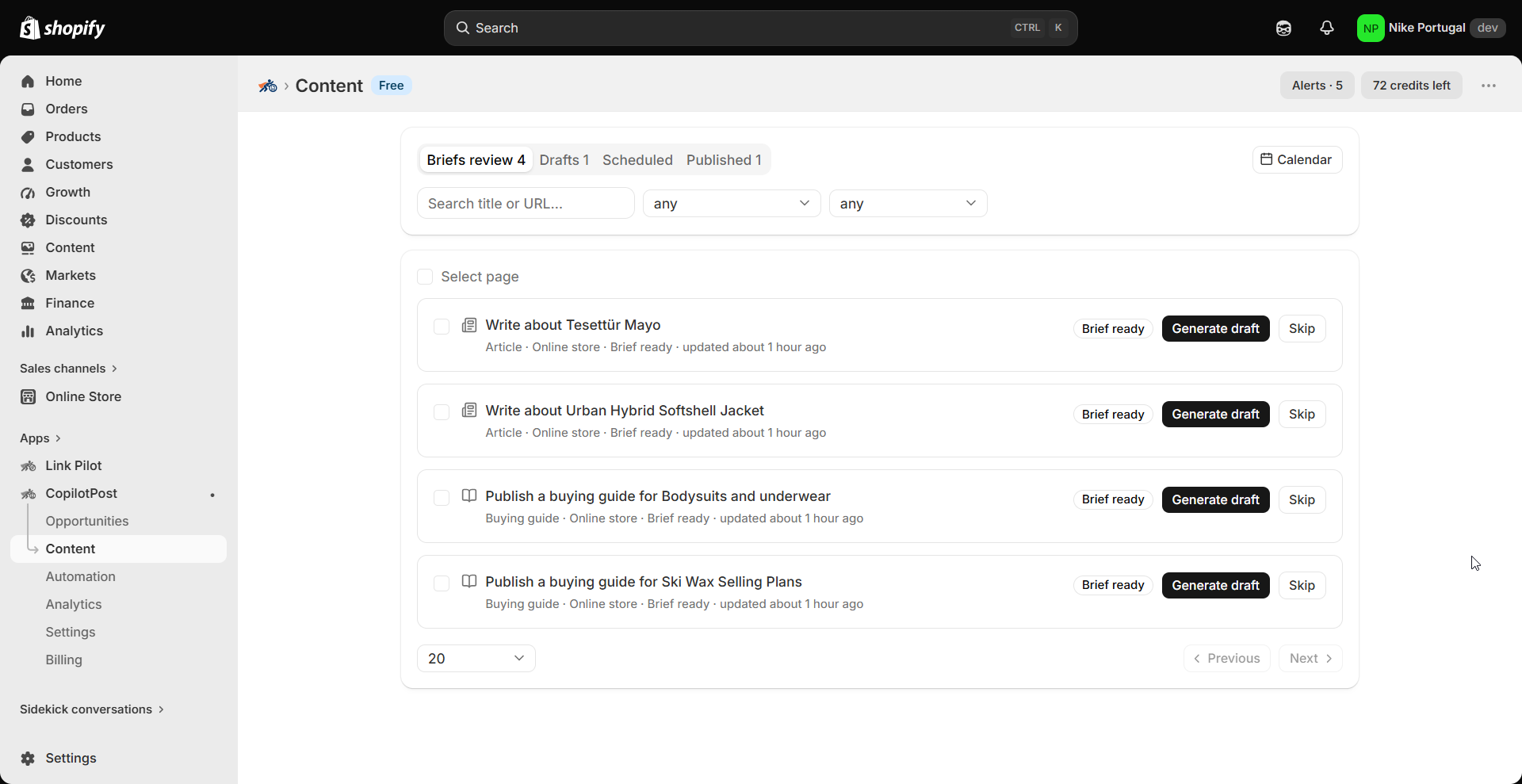Click the Orders icon in sidebar

[x=28, y=109]
